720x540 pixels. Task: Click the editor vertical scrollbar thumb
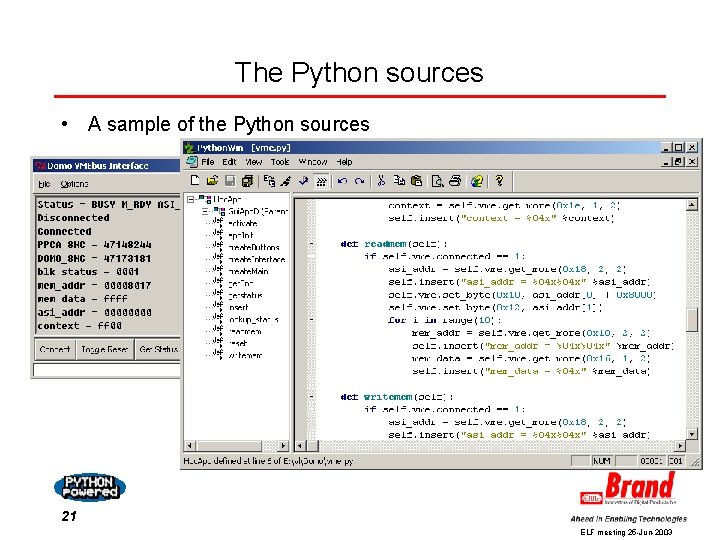click(692, 320)
